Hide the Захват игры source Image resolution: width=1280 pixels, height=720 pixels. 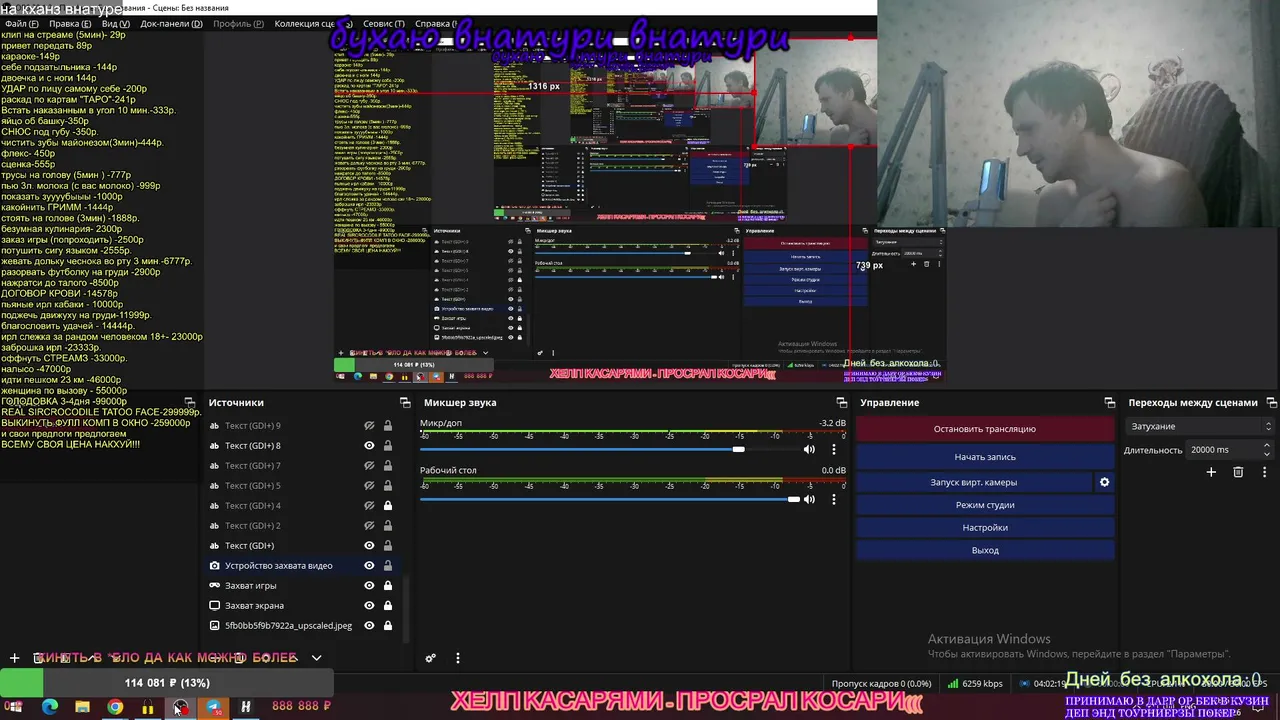[x=369, y=585]
